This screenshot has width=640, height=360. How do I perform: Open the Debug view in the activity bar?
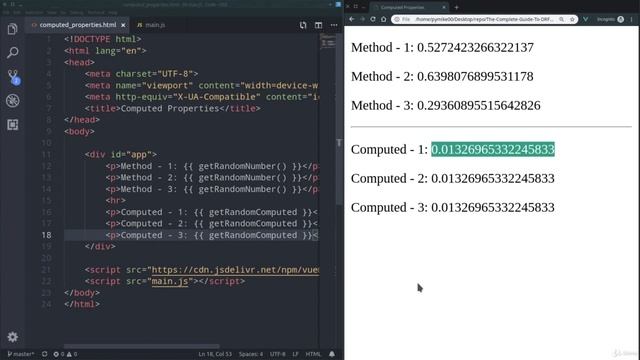(13, 100)
